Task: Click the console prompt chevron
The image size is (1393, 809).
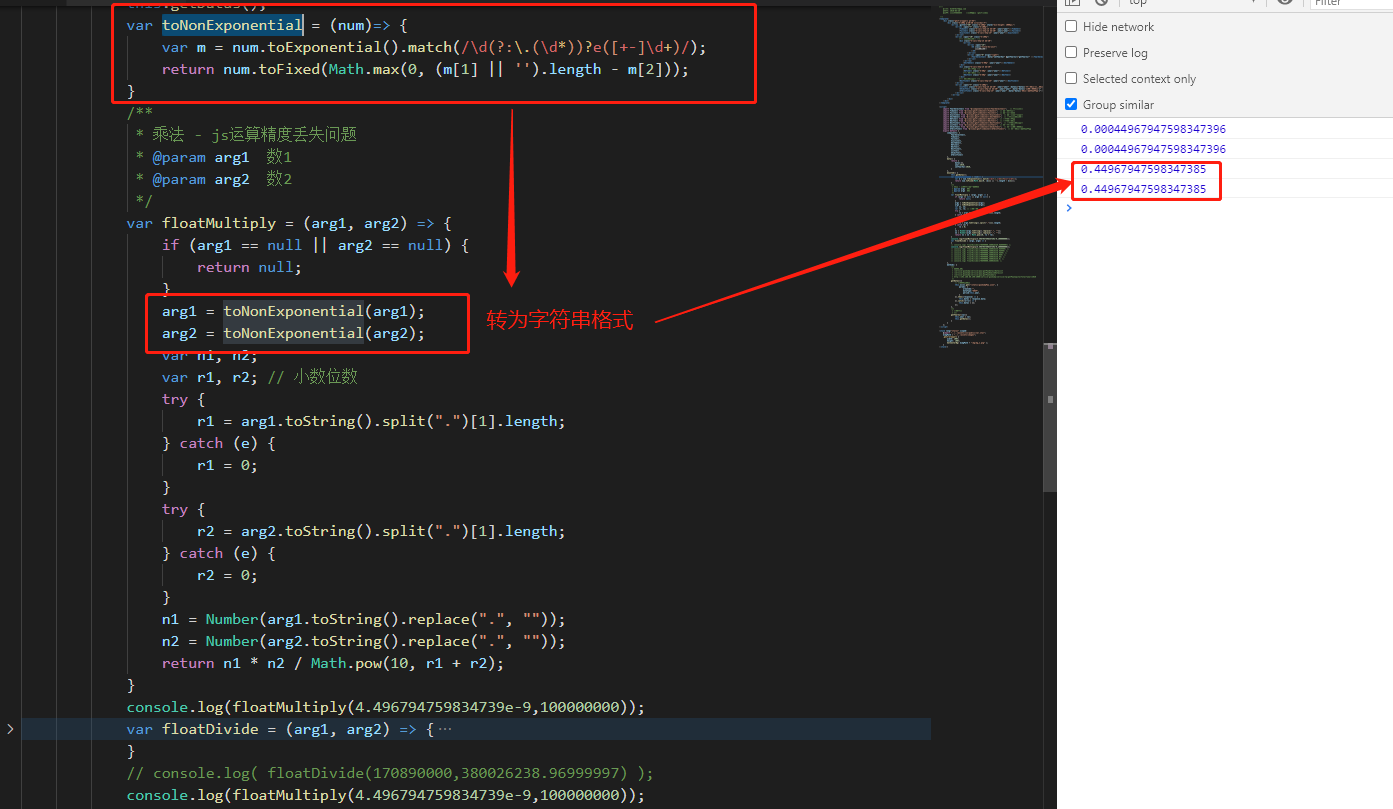Action: (x=1069, y=208)
